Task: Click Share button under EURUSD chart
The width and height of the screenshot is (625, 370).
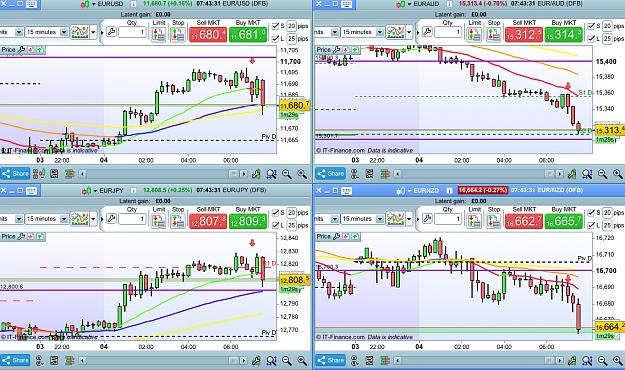Action: point(15,174)
